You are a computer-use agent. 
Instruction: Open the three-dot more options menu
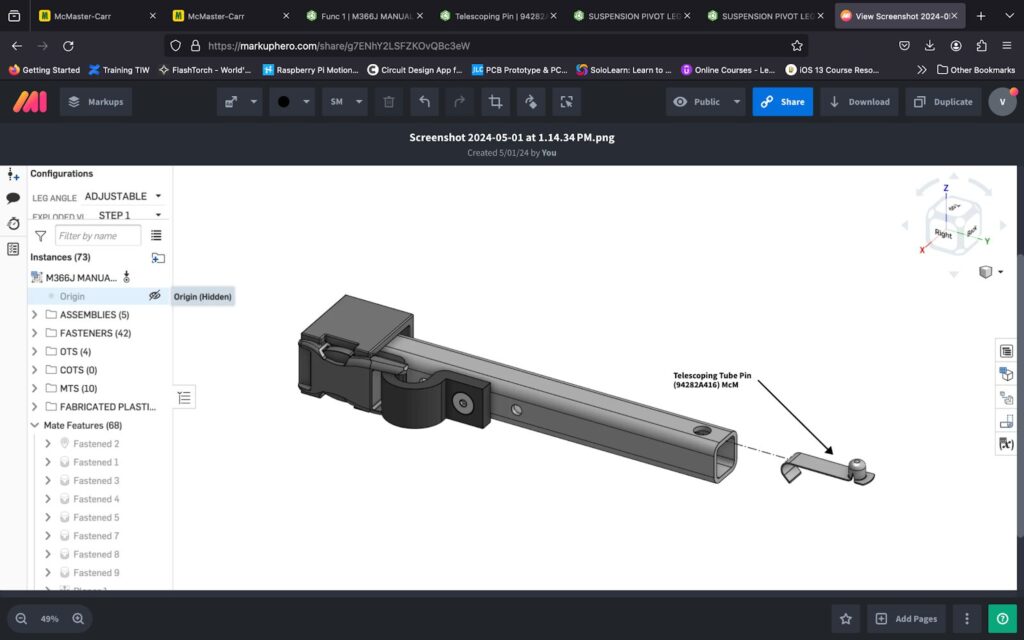pos(966,619)
